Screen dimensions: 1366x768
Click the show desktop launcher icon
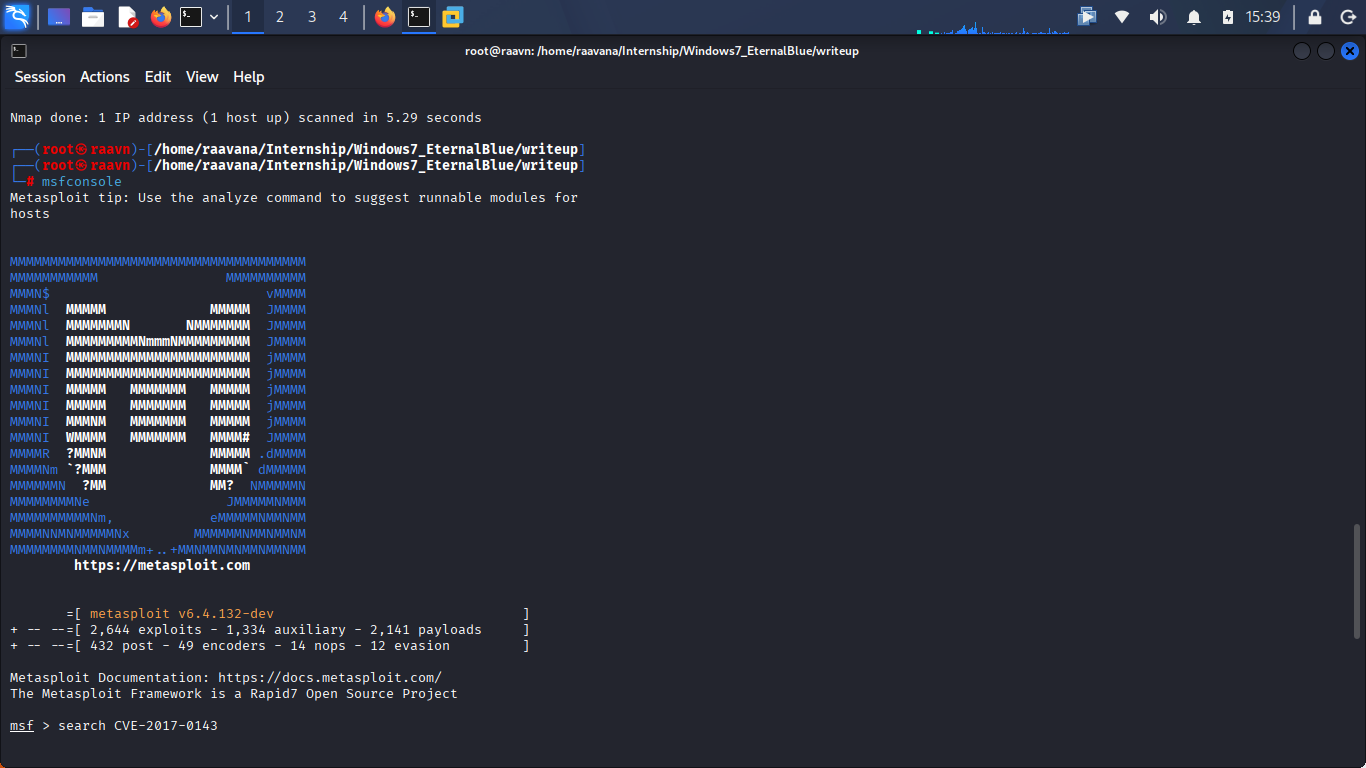pos(59,17)
